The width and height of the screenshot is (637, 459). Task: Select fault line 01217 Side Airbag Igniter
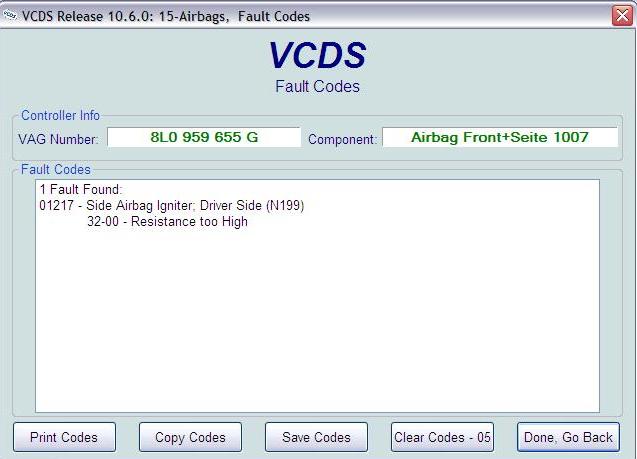[x=171, y=206]
